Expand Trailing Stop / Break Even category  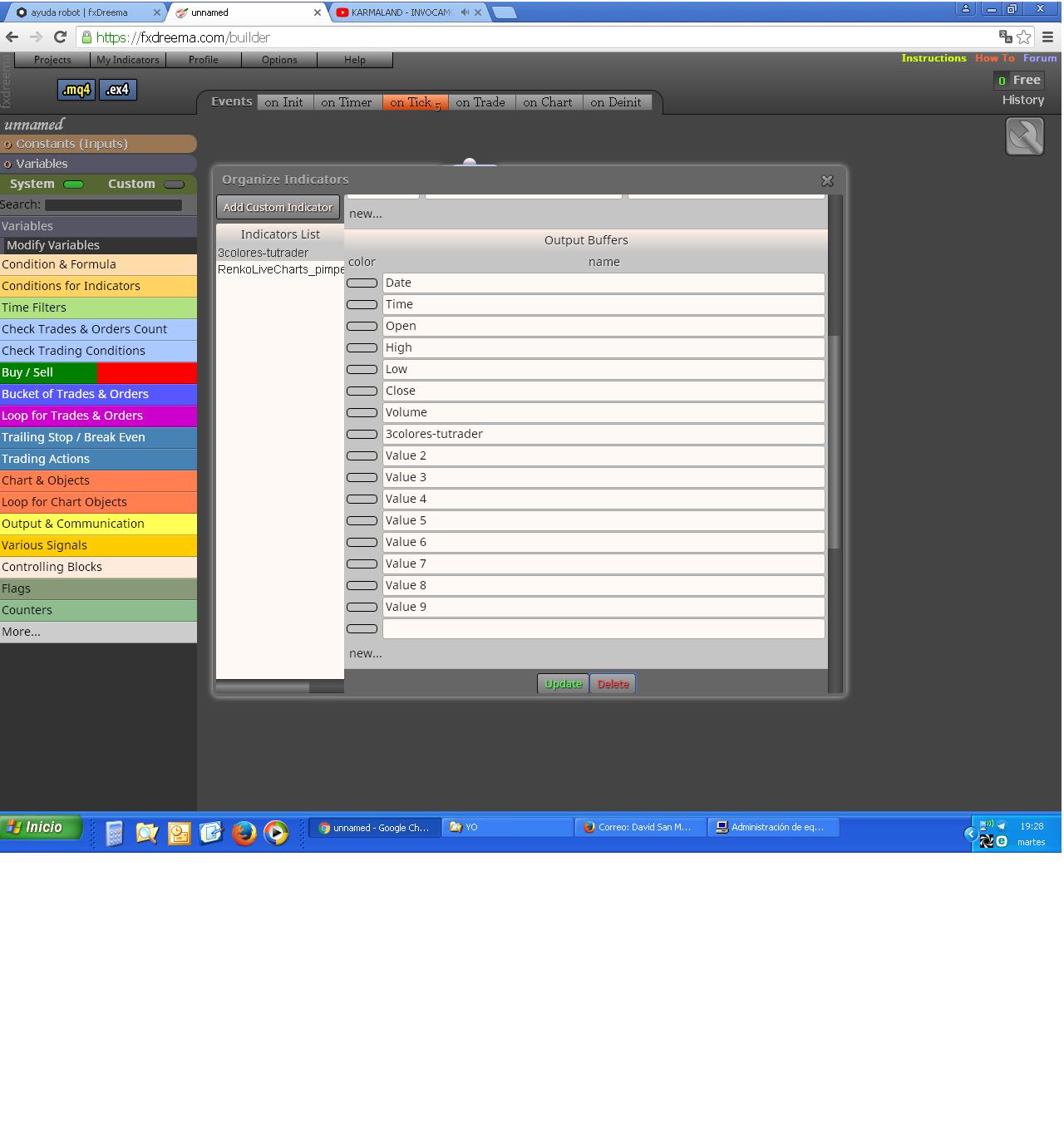(x=98, y=437)
